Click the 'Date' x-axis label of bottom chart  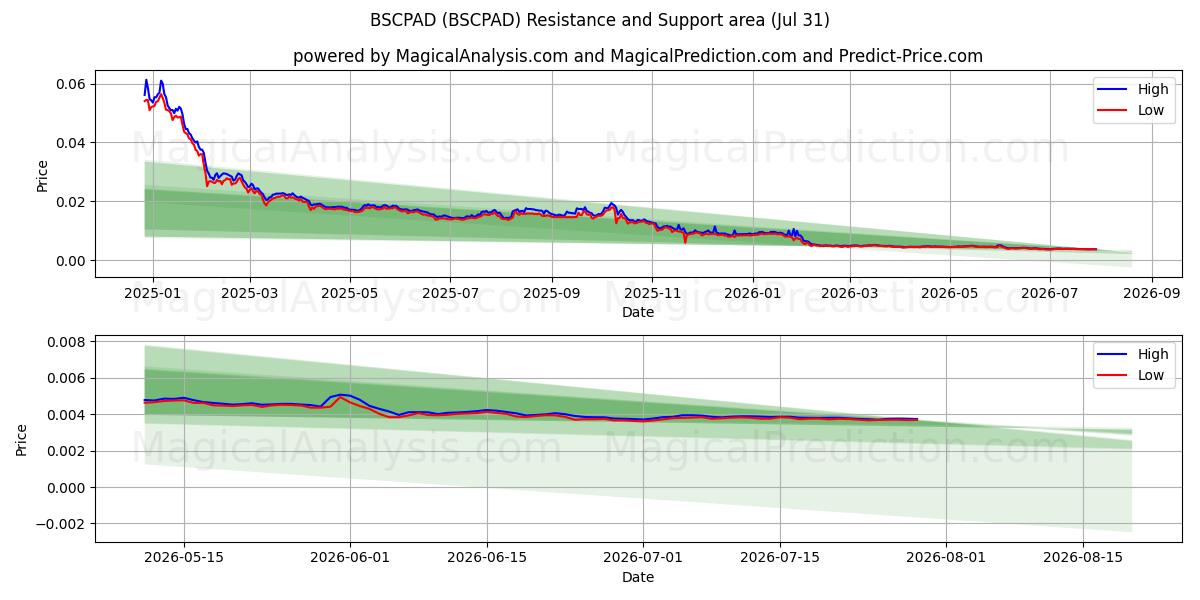point(638,577)
